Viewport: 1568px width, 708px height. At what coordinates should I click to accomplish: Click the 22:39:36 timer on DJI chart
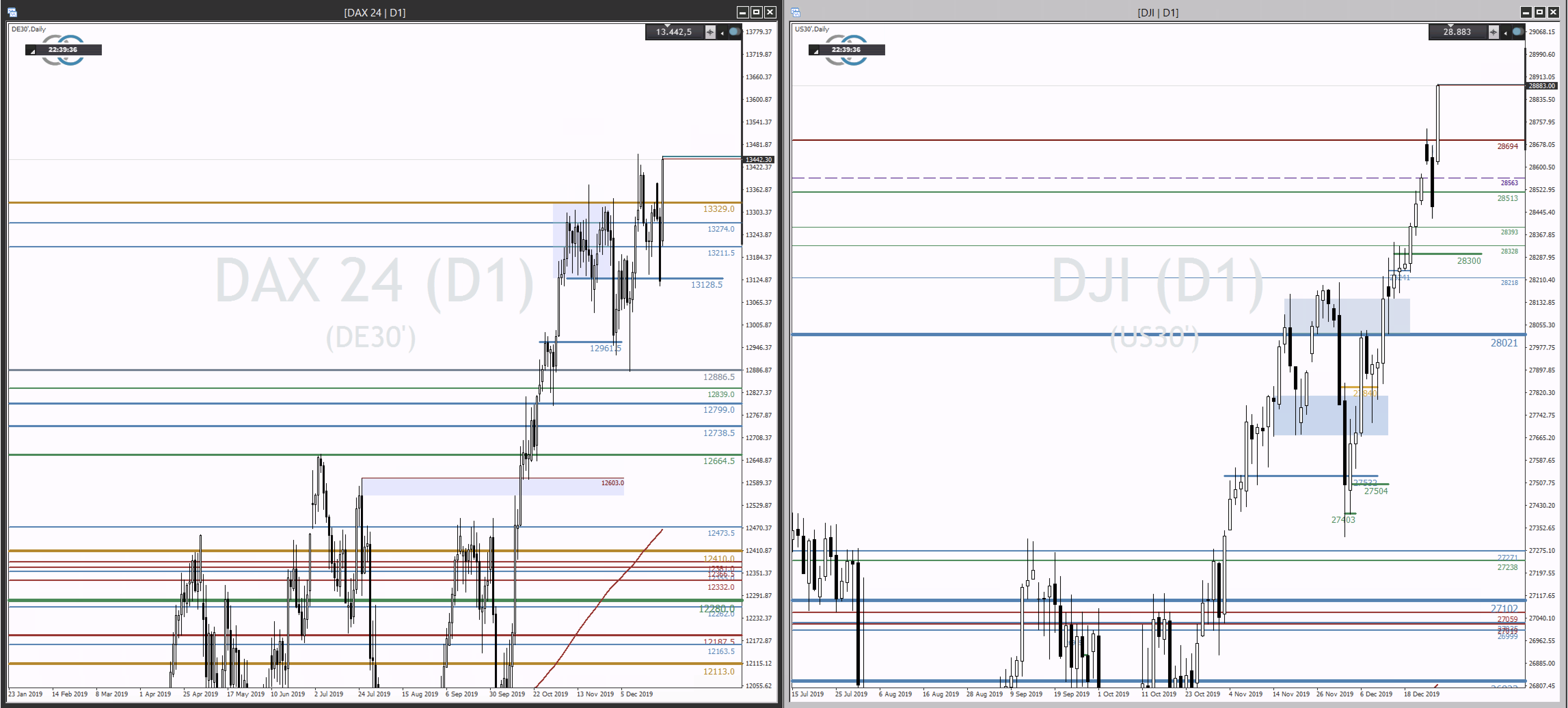[846, 50]
